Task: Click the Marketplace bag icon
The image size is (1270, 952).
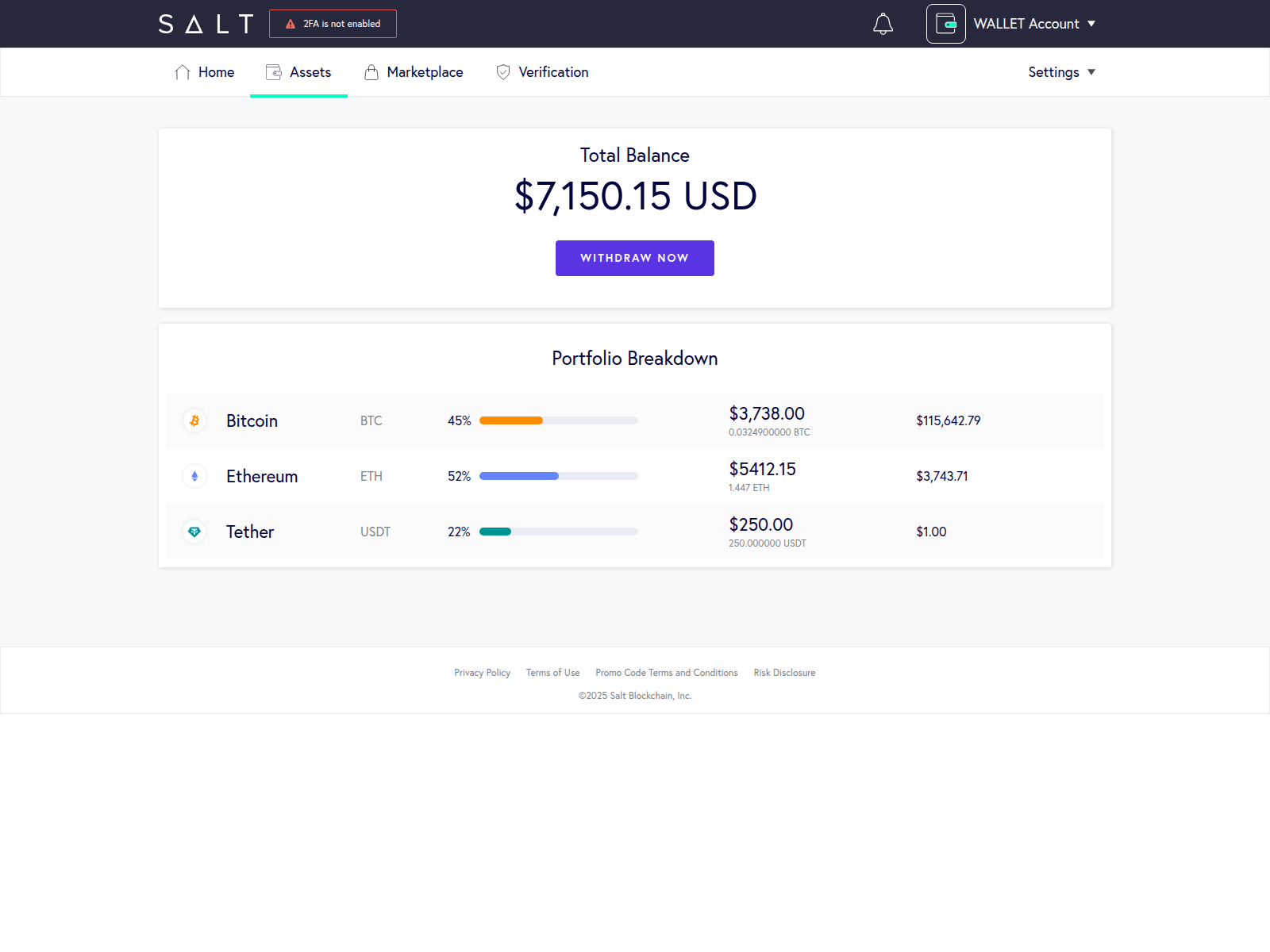Action: (x=371, y=72)
